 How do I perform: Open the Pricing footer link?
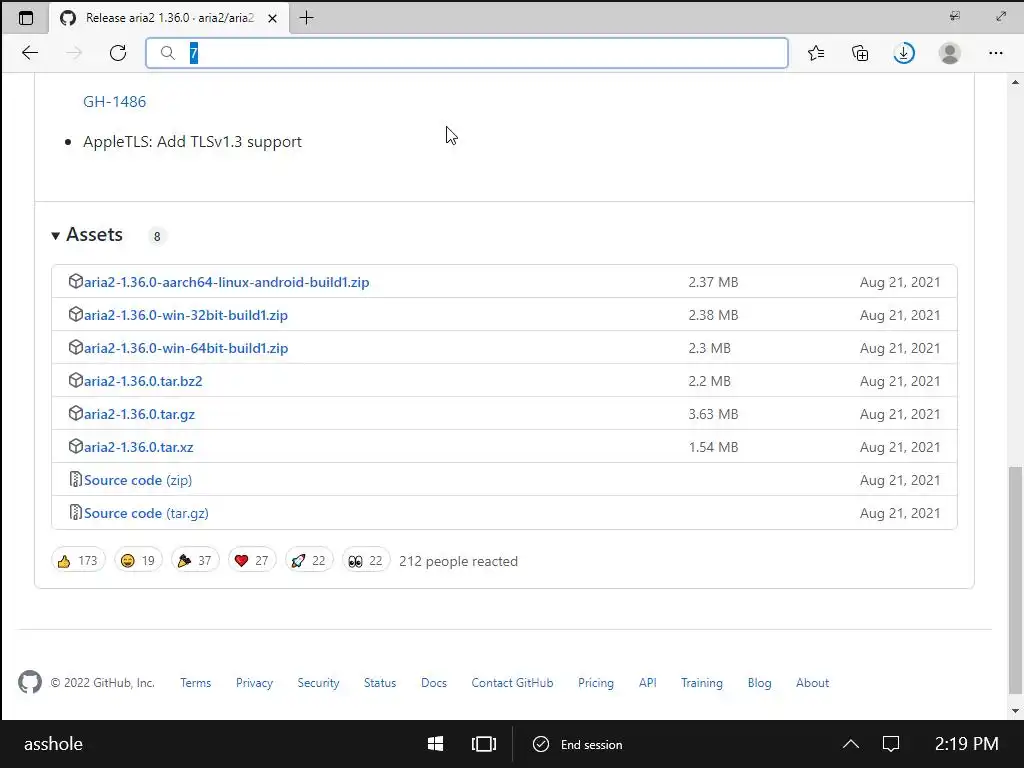coord(596,682)
